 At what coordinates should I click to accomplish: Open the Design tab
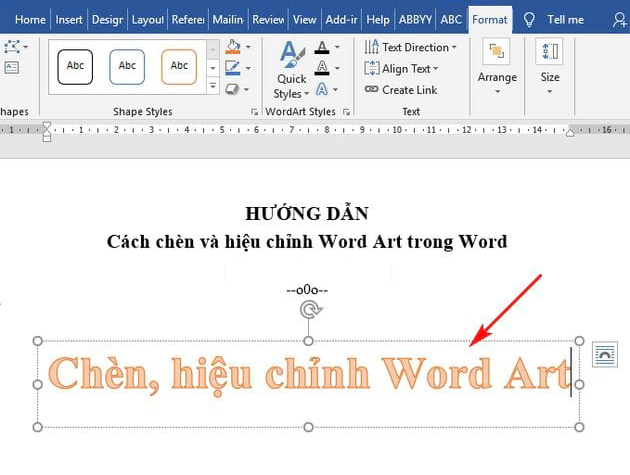107,20
